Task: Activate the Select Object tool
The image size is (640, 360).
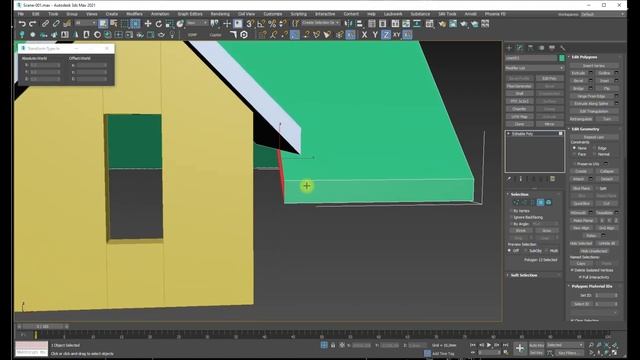Action: (x=103, y=24)
